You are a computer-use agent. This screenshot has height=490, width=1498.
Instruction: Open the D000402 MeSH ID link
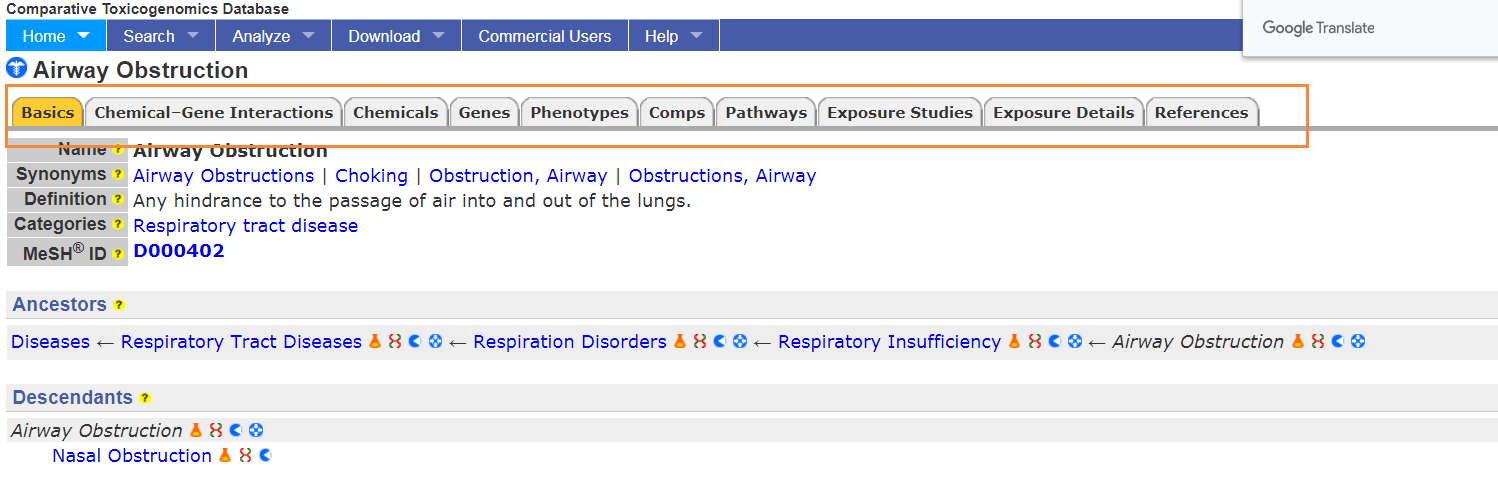click(179, 251)
